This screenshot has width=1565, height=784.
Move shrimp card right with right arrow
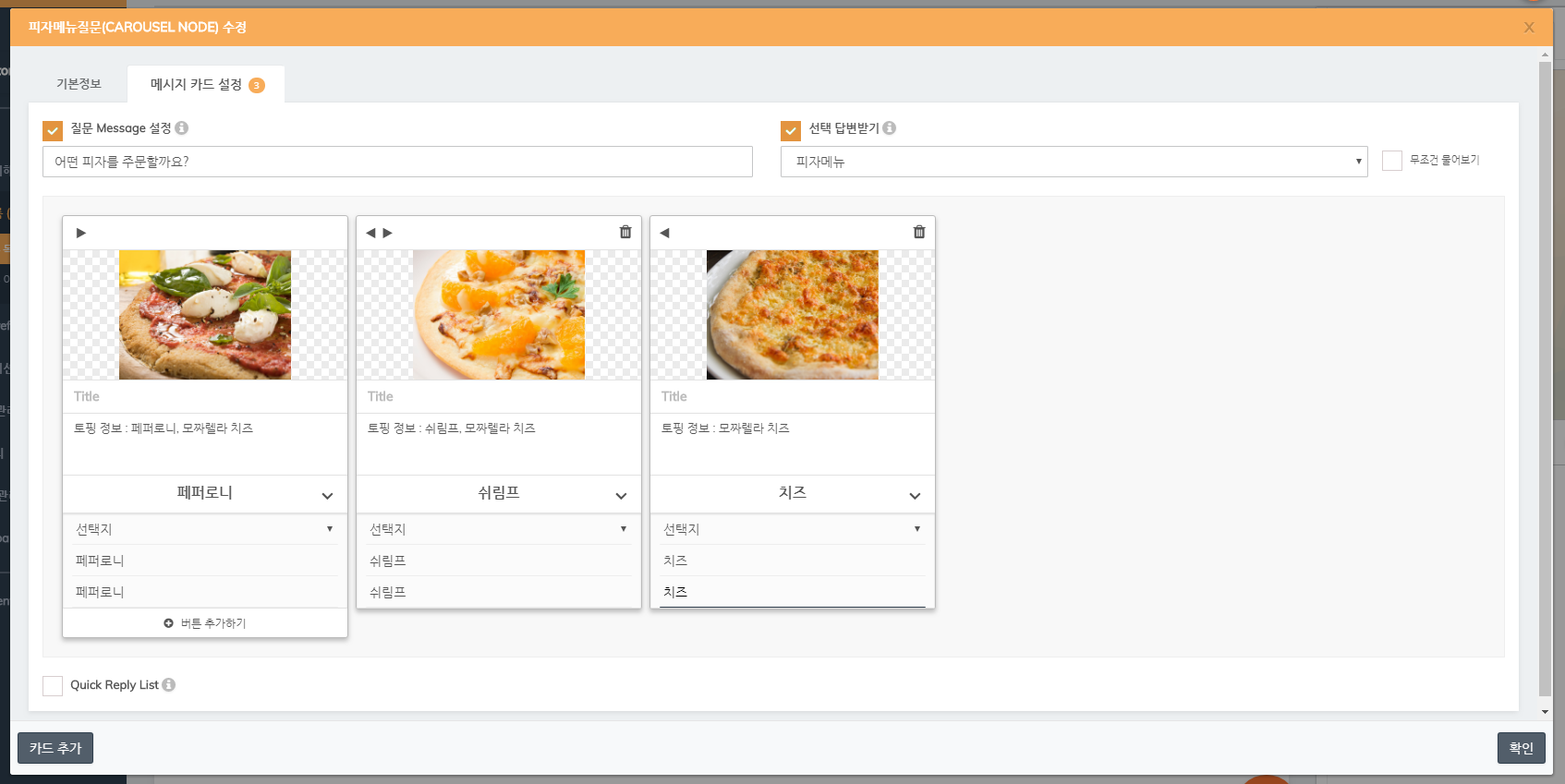point(388,233)
